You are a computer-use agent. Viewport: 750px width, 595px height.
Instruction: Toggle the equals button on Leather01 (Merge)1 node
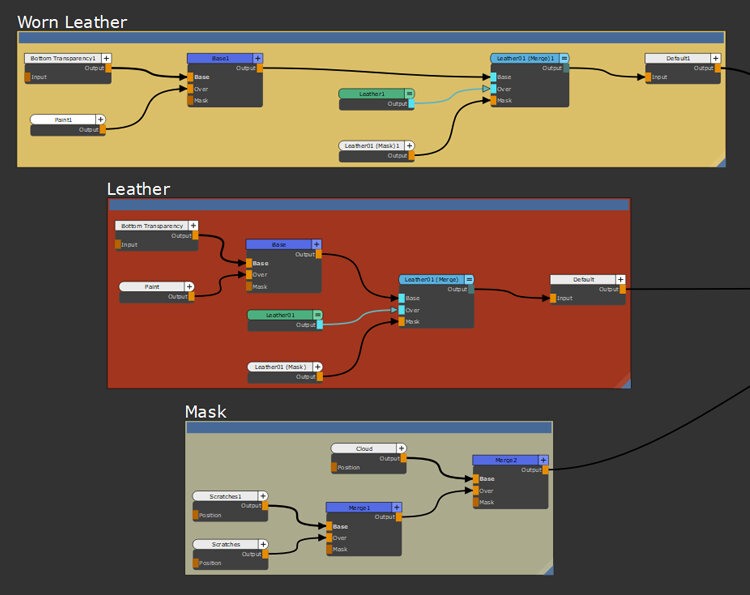click(x=564, y=59)
